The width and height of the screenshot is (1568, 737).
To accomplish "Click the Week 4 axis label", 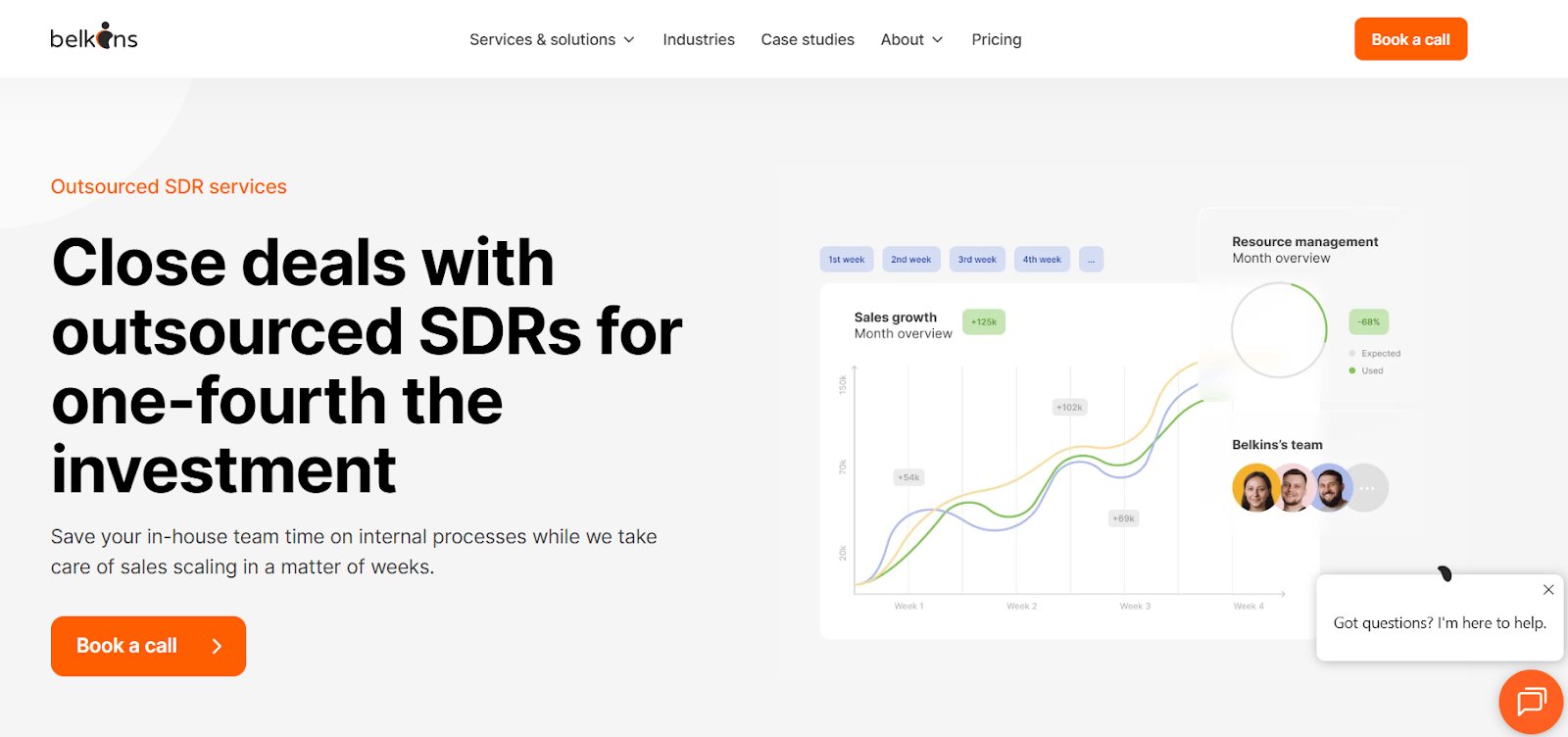I will [1249, 606].
